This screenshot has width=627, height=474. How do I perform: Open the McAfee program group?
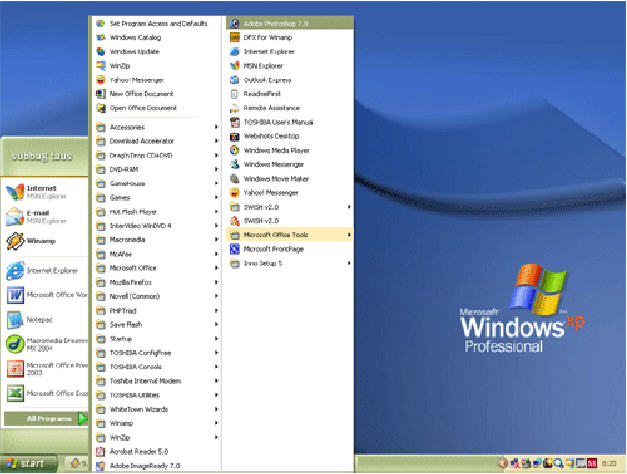[x=156, y=254]
